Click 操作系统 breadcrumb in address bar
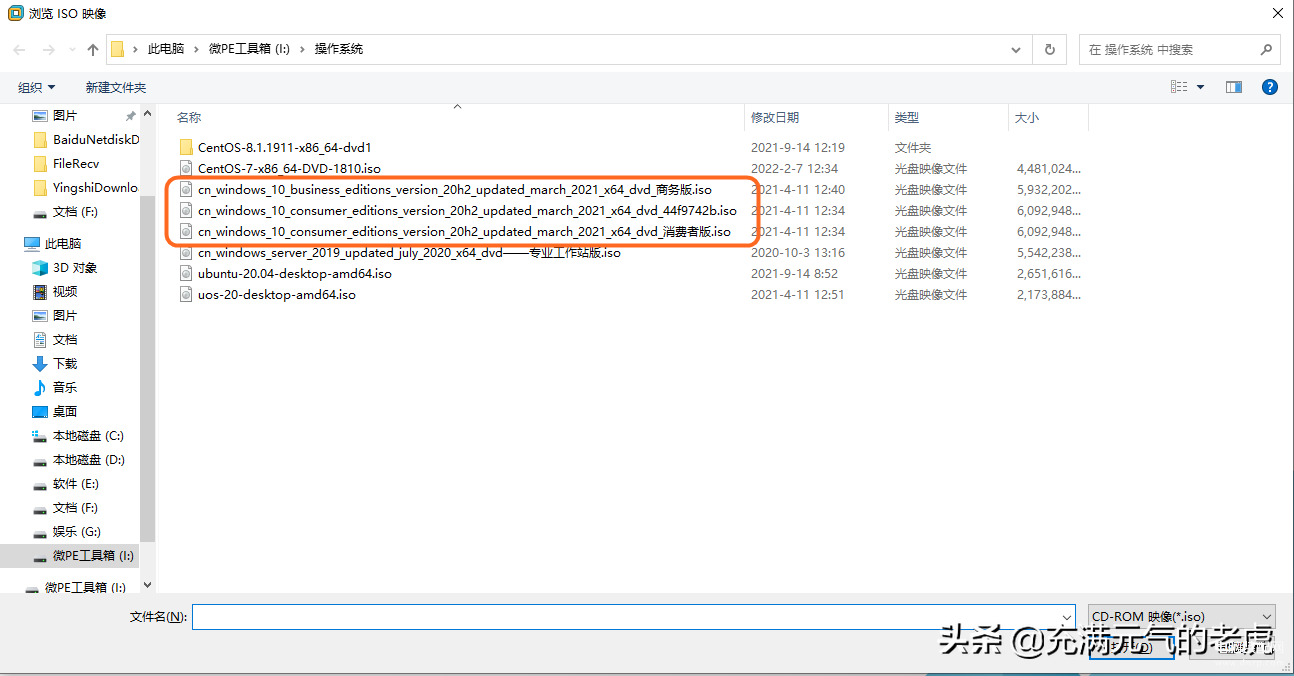Image resolution: width=1294 pixels, height=676 pixels. (339, 49)
